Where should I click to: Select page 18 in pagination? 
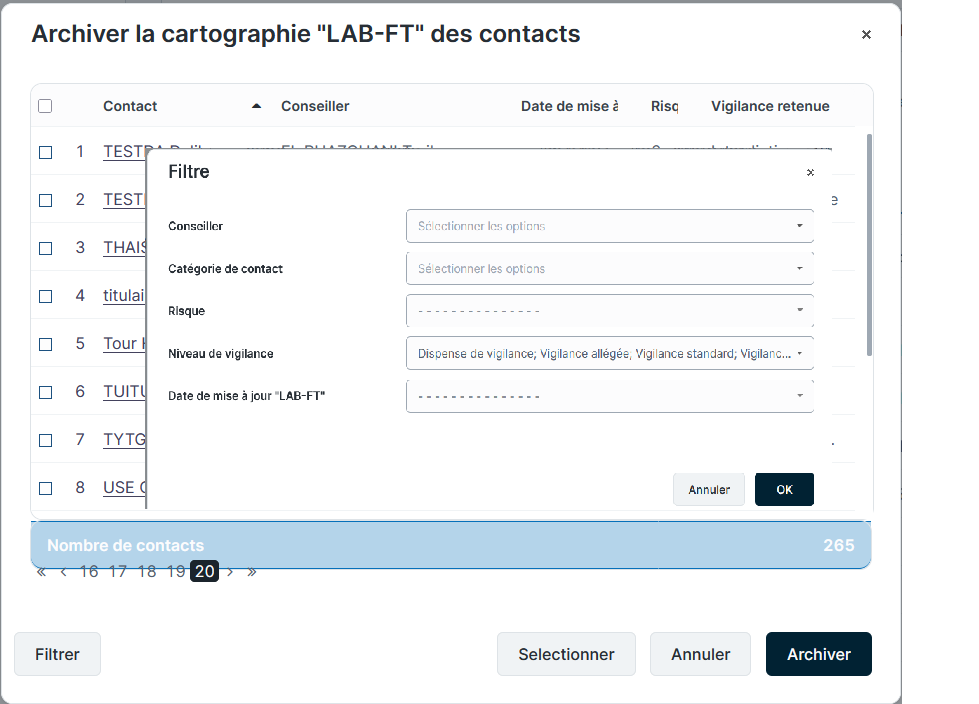coord(147,572)
